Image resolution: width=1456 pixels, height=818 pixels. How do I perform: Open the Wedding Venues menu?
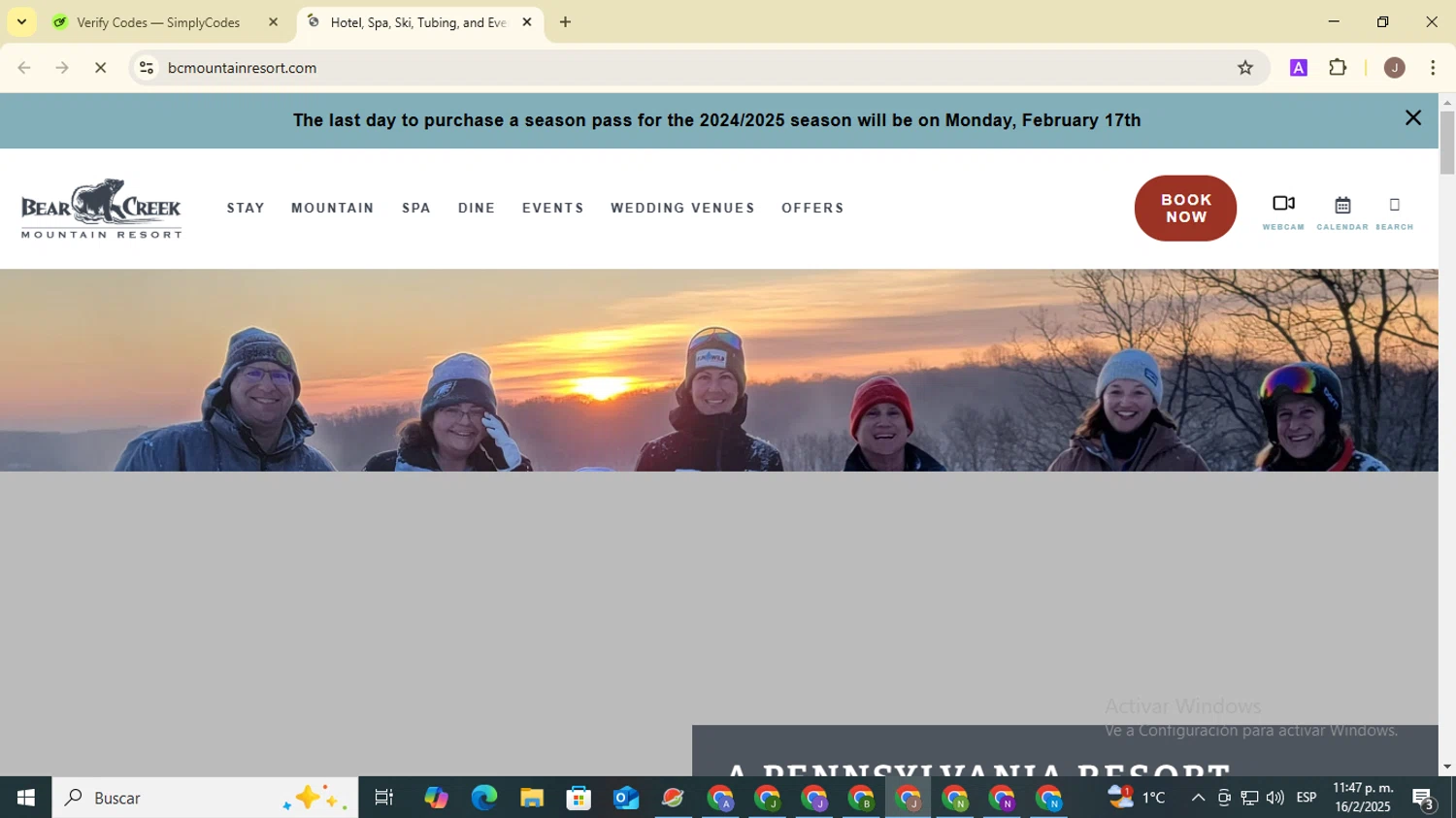point(682,208)
